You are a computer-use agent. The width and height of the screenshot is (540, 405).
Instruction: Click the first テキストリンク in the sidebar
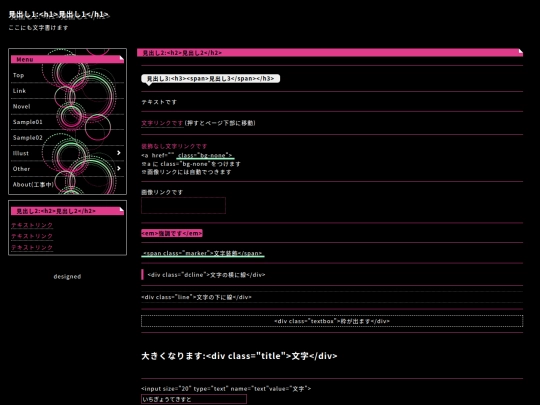(32, 225)
